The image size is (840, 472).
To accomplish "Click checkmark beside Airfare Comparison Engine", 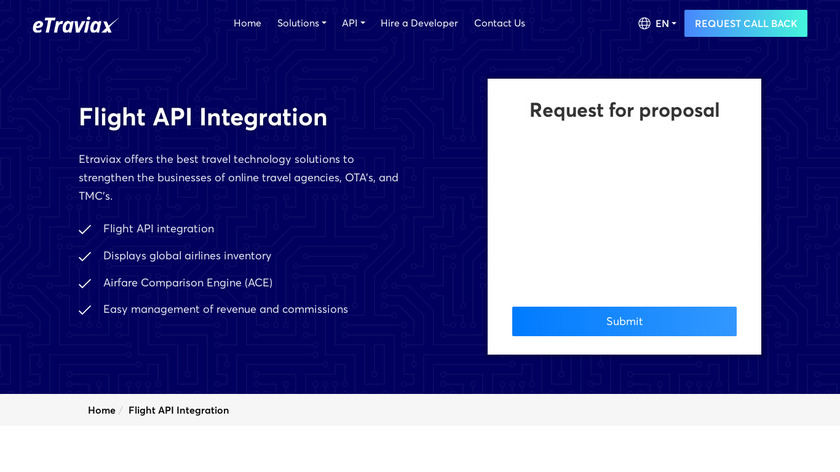I will coord(85,283).
